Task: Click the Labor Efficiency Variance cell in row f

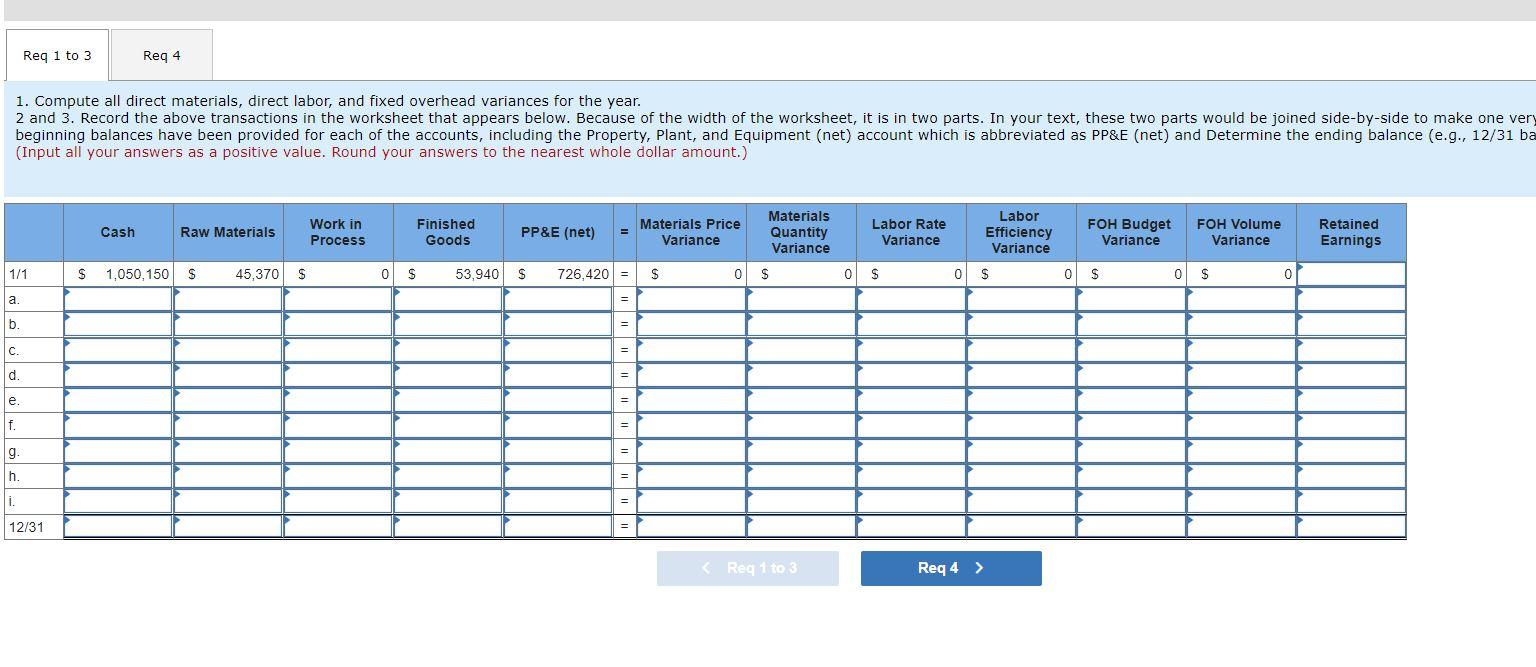Action: pos(1021,425)
